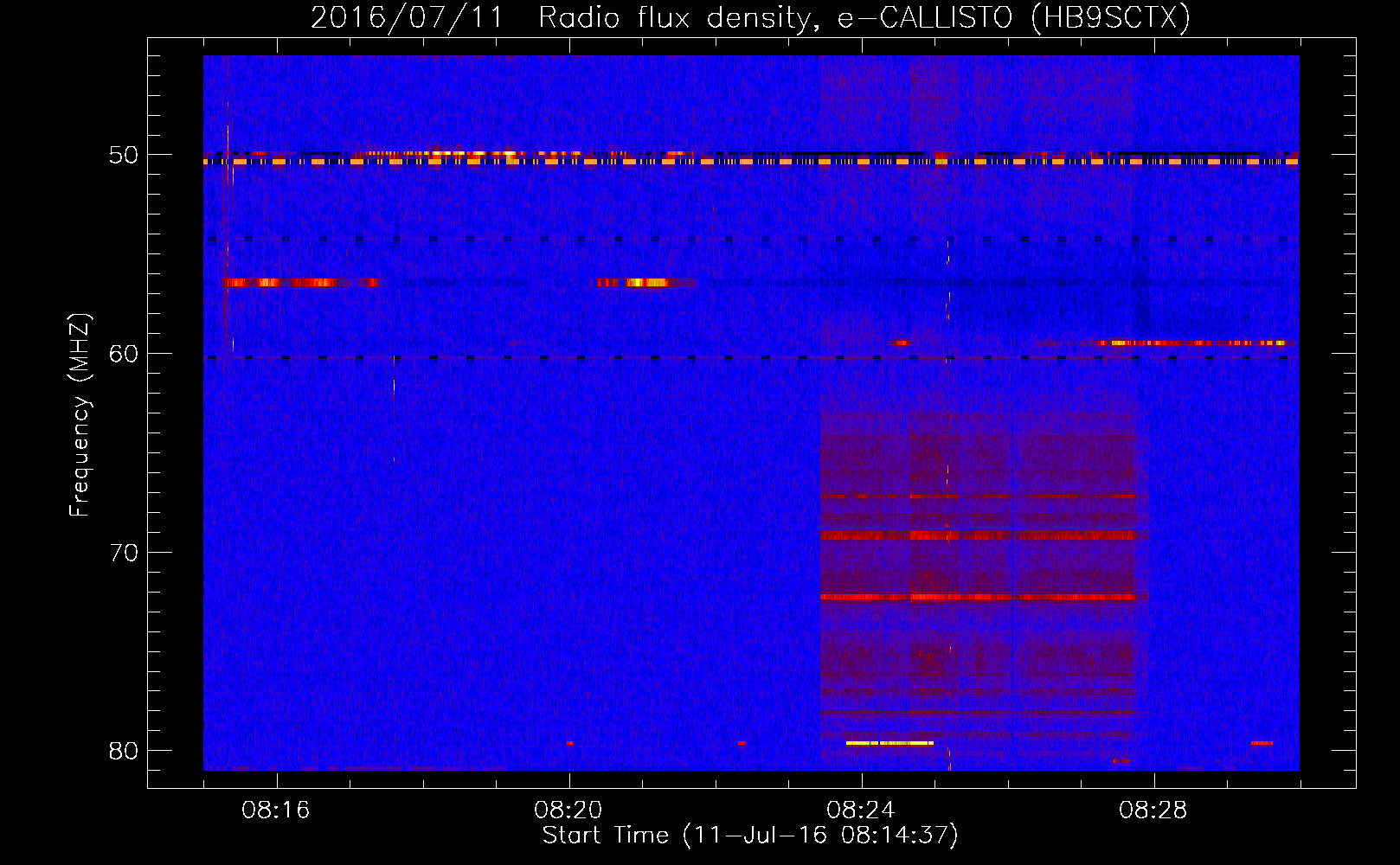Click the 60 frequency tick label
Screen dimensions: 1400x865
[124, 354]
